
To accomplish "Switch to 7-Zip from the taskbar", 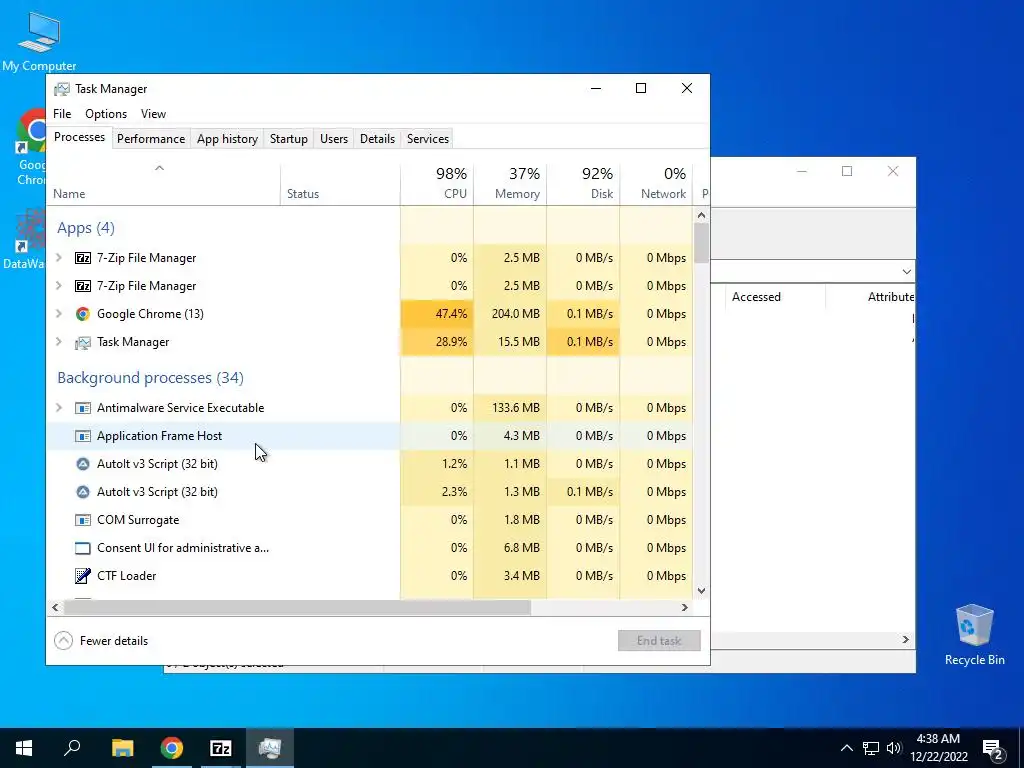I will (221, 748).
